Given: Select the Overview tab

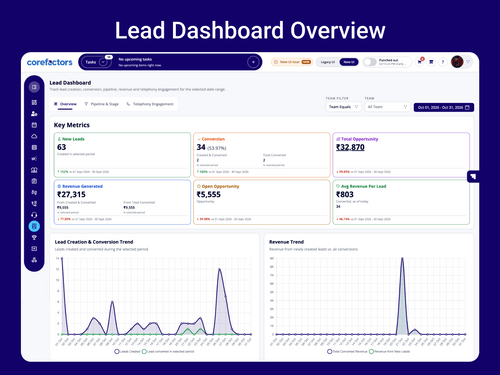Looking at the screenshot, I should 65,104.
